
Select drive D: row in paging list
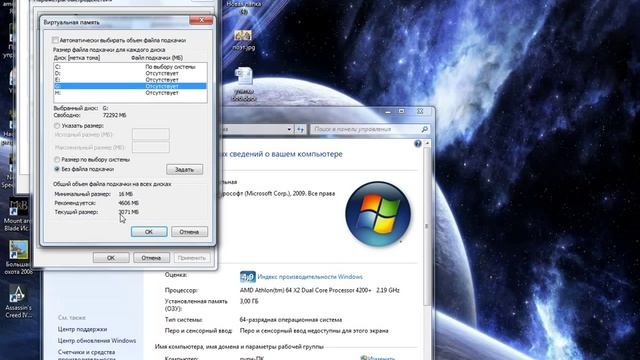tap(130, 73)
